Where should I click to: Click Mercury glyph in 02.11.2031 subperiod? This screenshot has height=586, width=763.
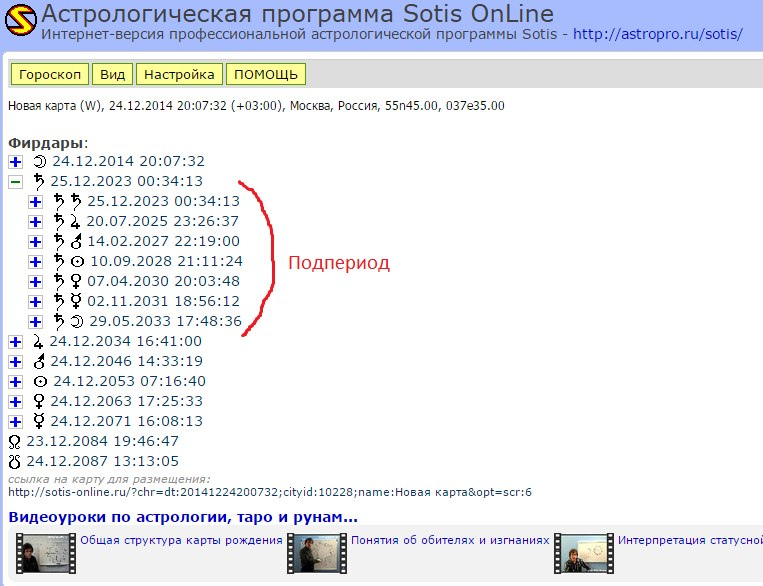click(76, 301)
